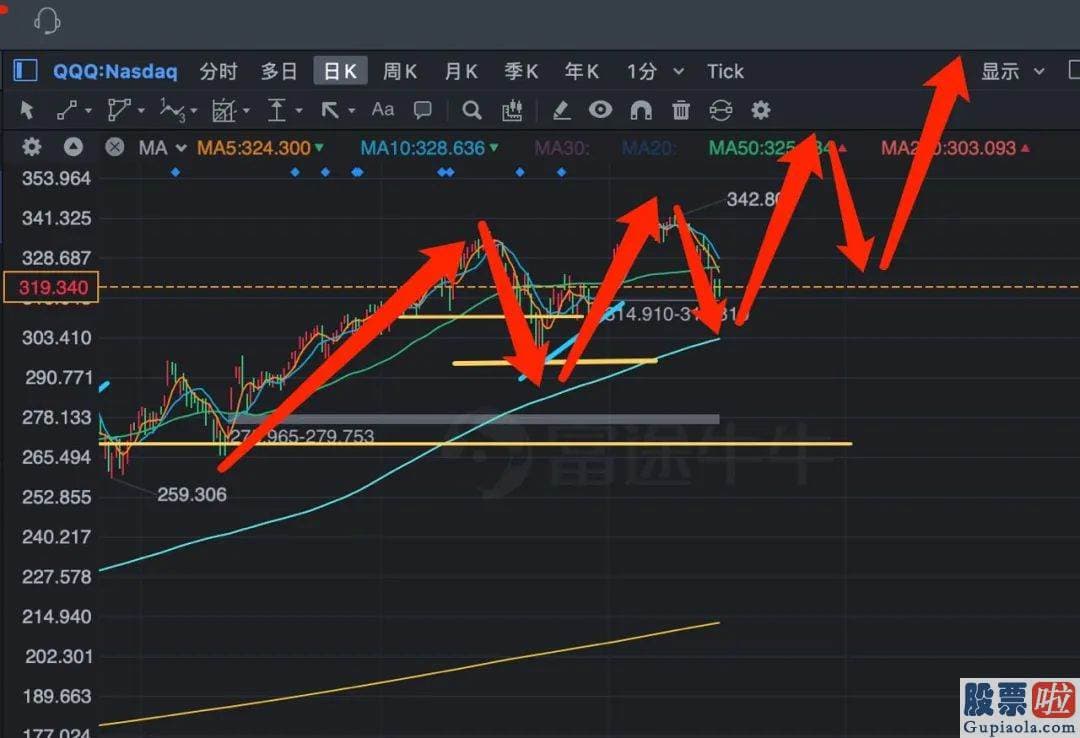Viewport: 1080px width, 738px height.
Task: Click the 202.301 price axis label
Action: [59, 656]
